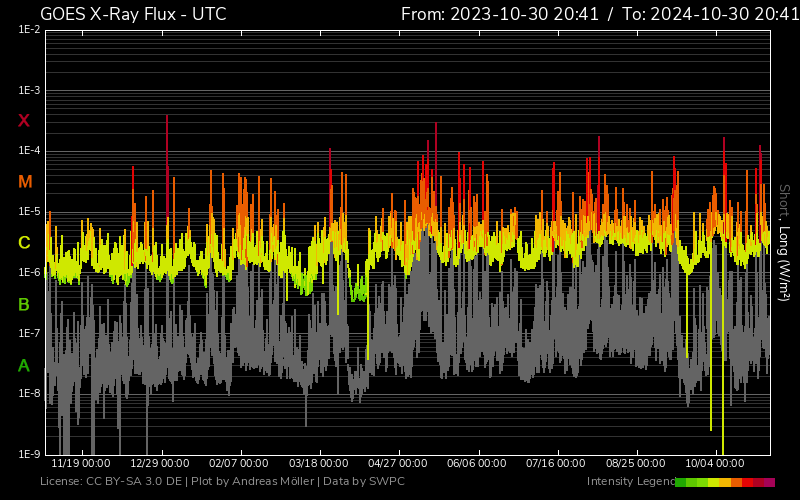
Task: Select the green B flare class label
Action: (x=24, y=305)
